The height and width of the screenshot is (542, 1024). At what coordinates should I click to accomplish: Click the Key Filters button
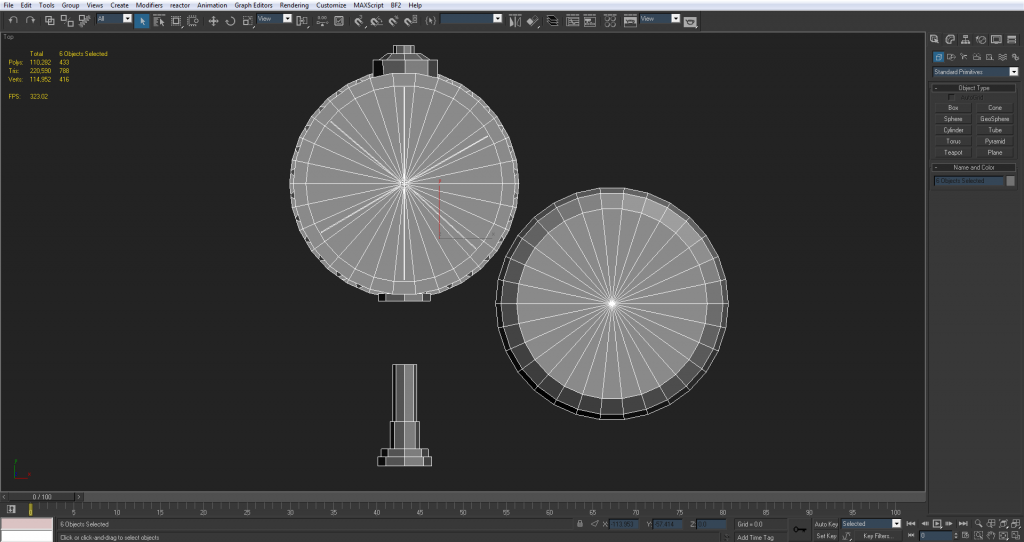(877, 536)
